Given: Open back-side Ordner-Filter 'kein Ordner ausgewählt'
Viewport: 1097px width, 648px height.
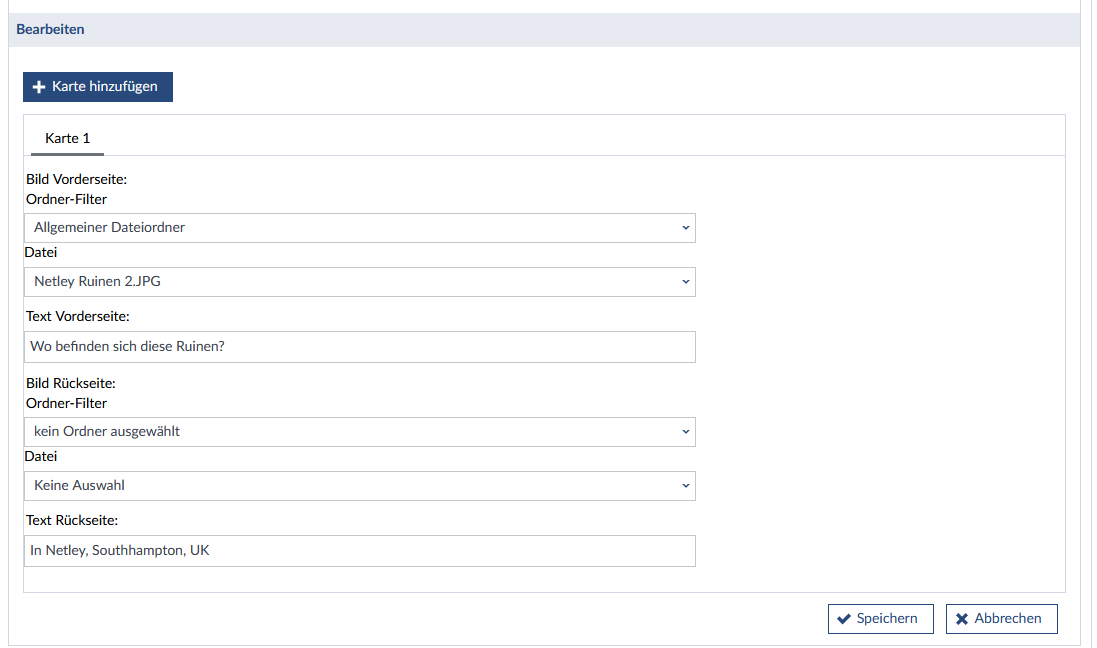Looking at the screenshot, I should pyautogui.click(x=358, y=432).
